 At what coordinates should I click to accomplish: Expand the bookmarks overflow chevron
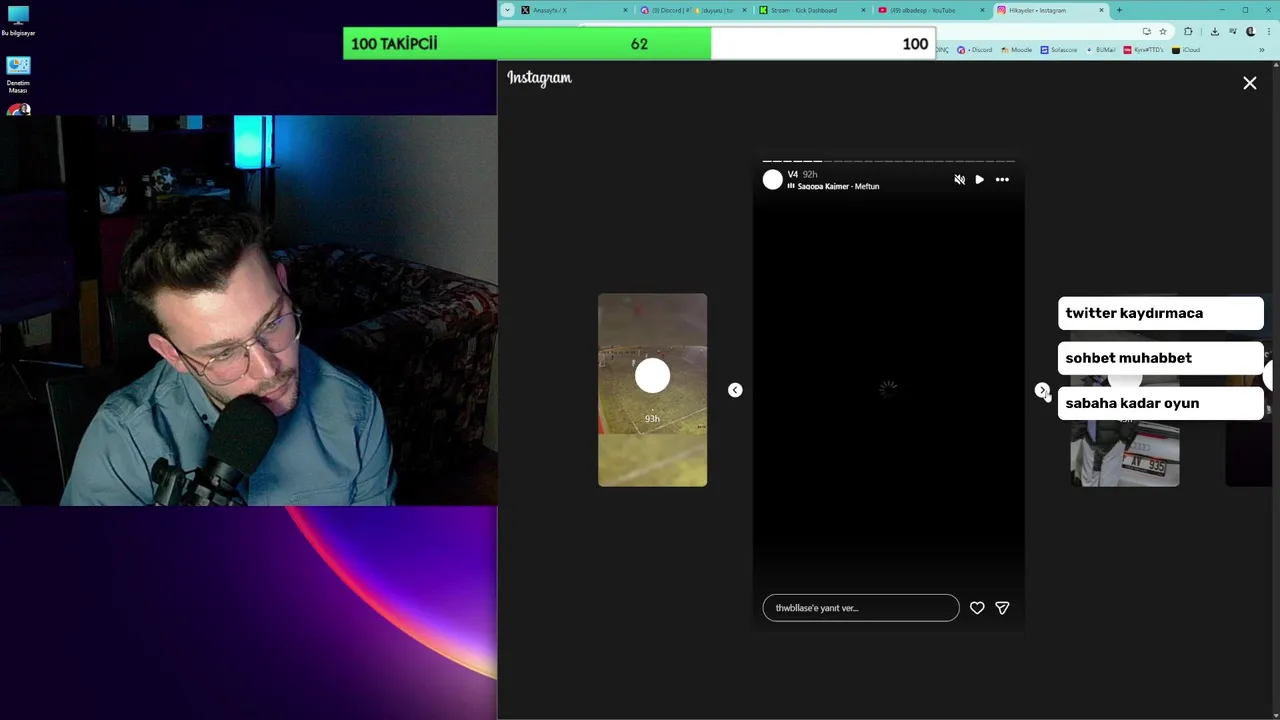1262,50
